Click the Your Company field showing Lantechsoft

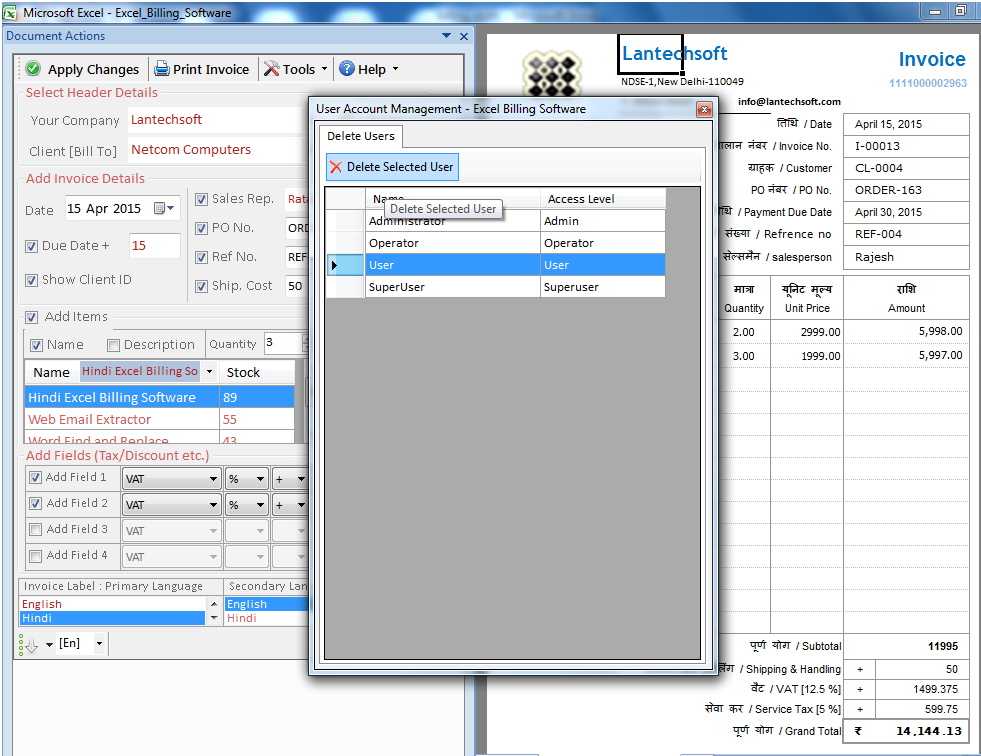(218, 120)
